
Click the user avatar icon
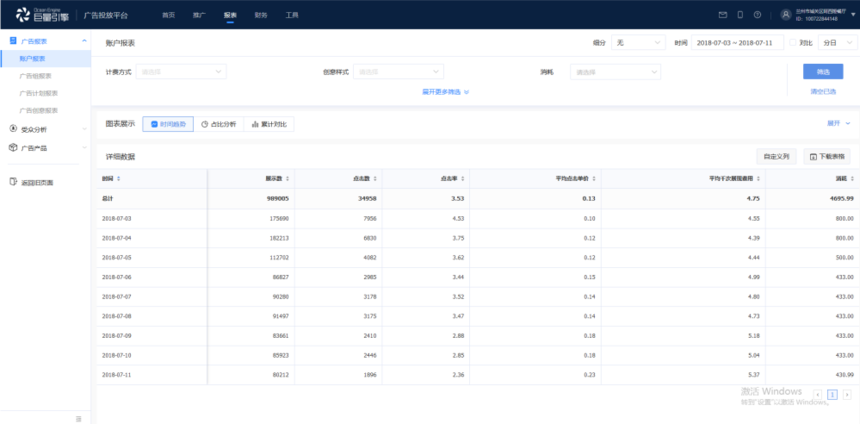[x=786, y=15]
